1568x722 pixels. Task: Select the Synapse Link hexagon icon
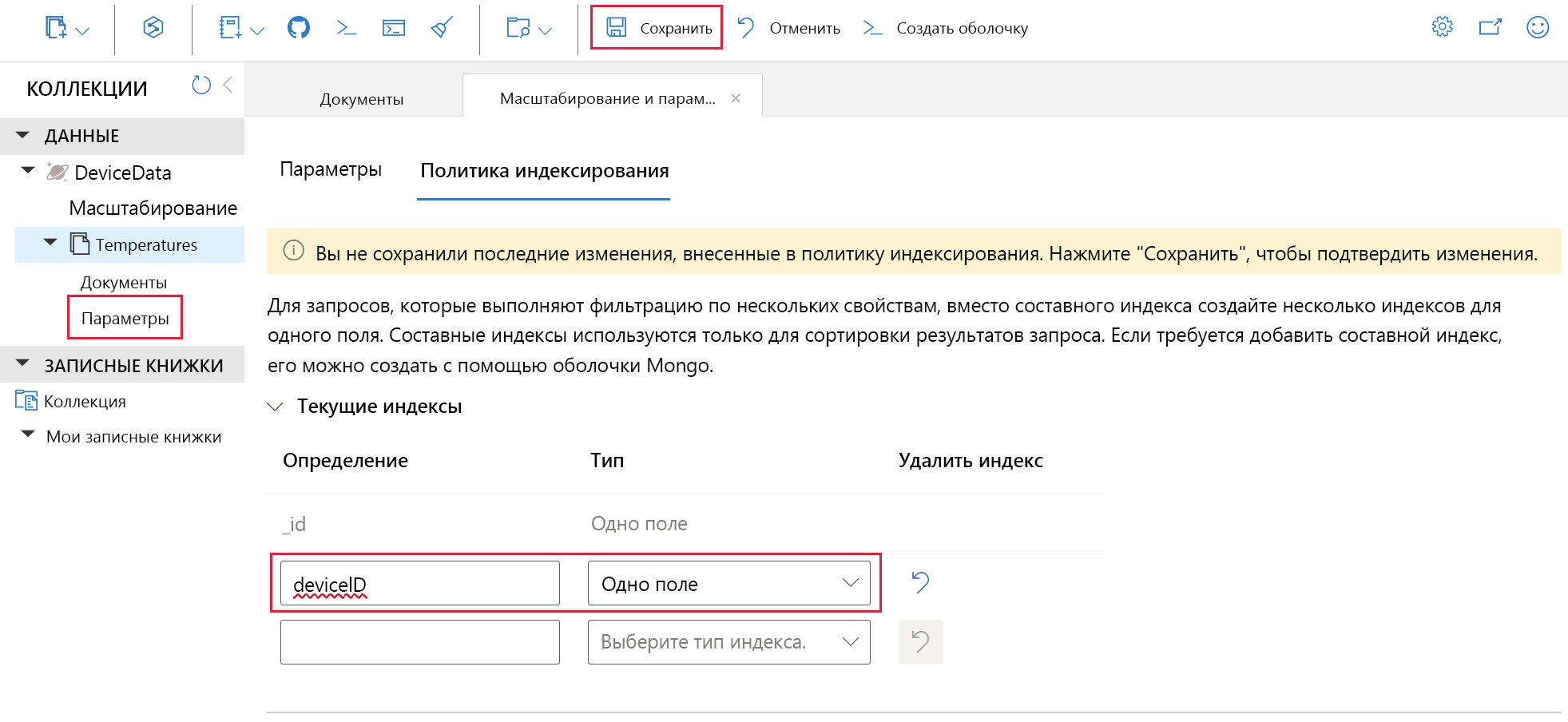152,28
